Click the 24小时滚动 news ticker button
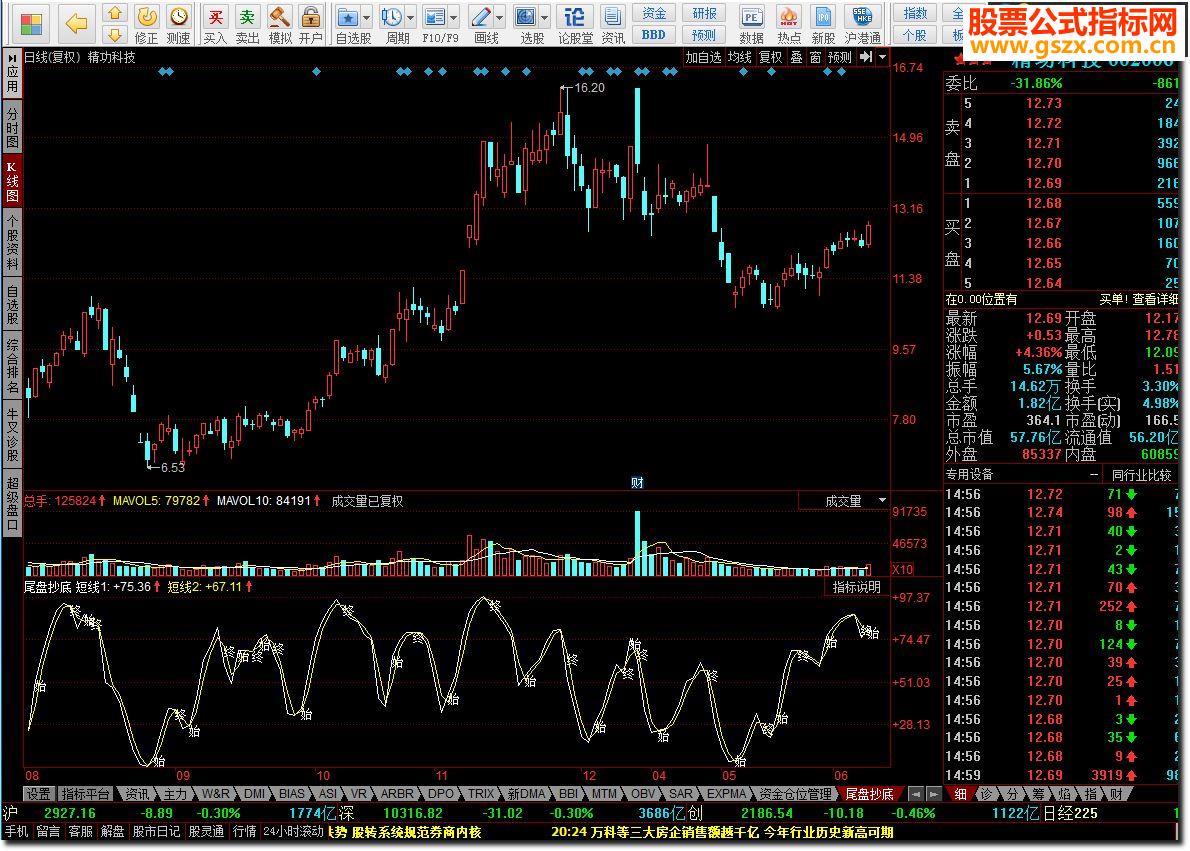The image size is (1190, 851). (x=293, y=831)
